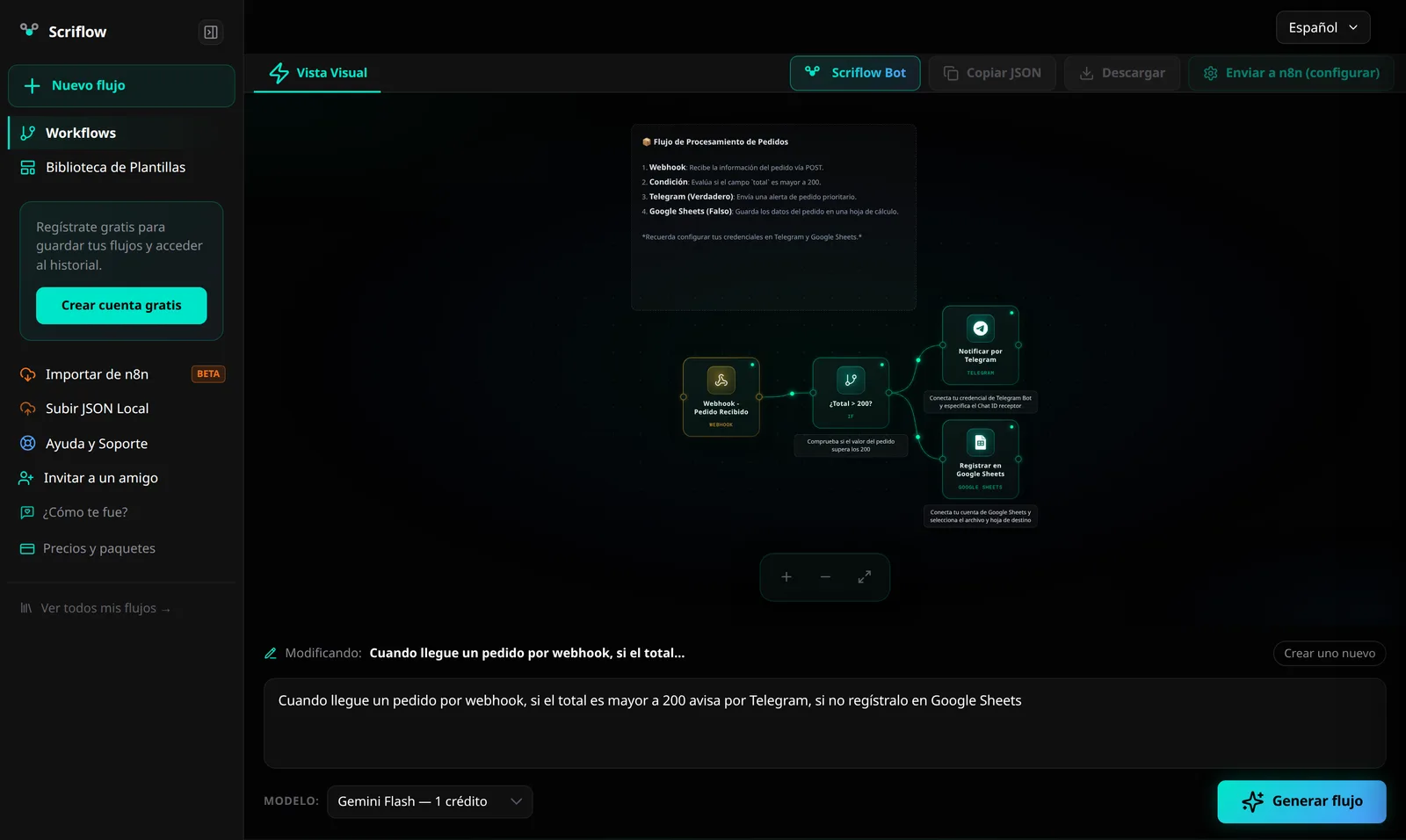Click the Workflows branch icon
The width and height of the screenshot is (1406, 840).
[x=28, y=133]
